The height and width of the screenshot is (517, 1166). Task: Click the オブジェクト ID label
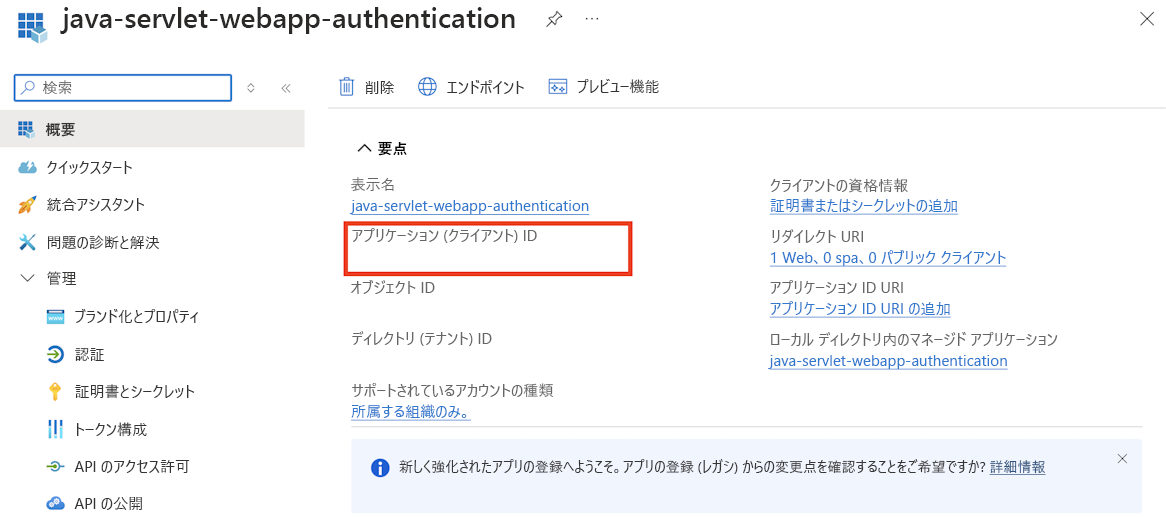(393, 289)
